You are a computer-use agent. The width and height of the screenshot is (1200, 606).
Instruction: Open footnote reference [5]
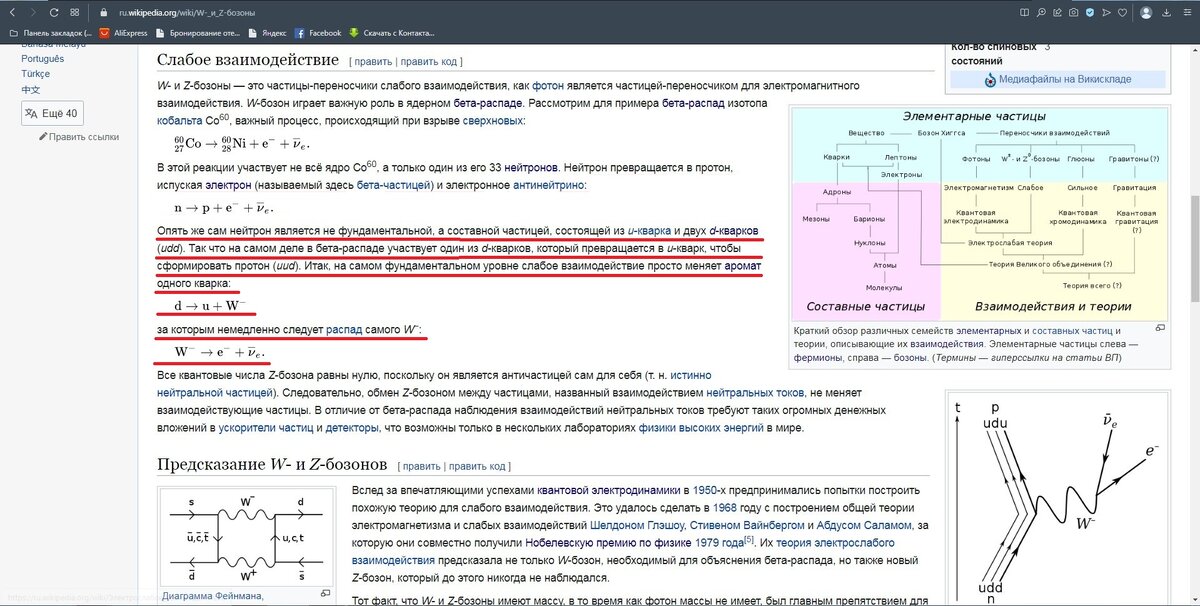point(748,539)
